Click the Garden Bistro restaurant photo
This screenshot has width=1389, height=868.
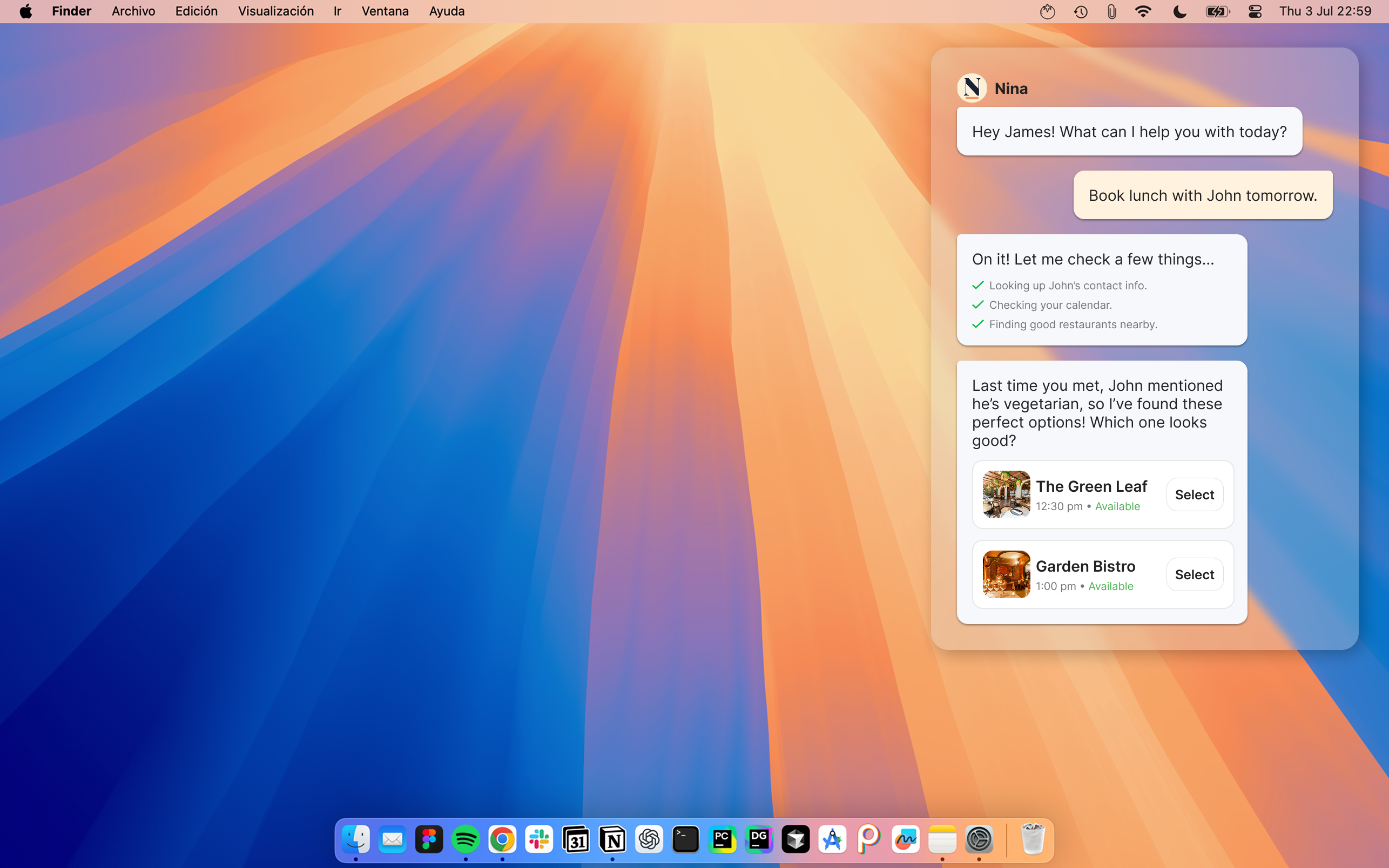point(1006,574)
